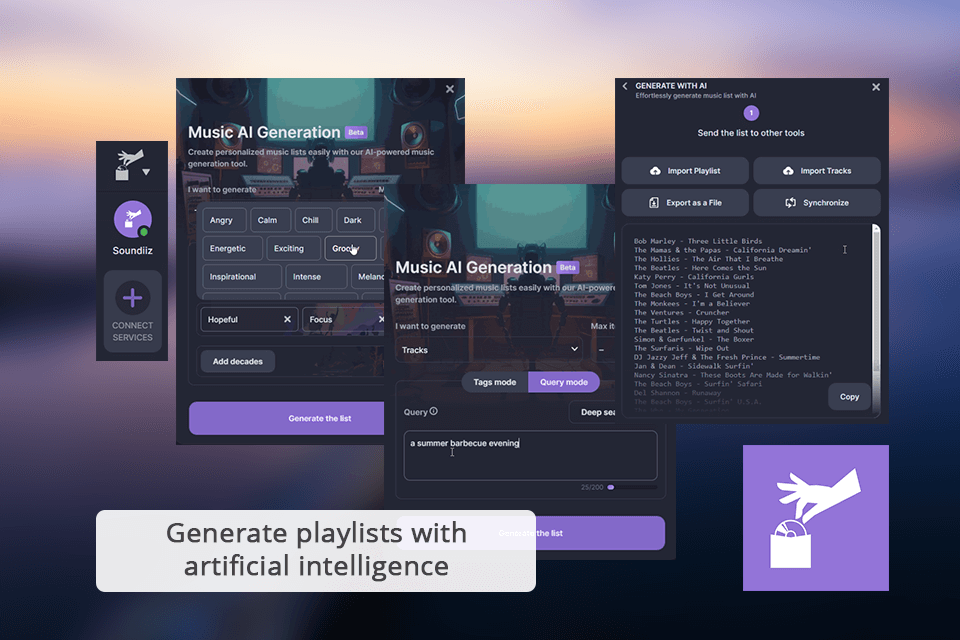Image resolution: width=960 pixels, height=640 pixels.
Task: Remove the Hopeful tag with its X
Action: 287,320
